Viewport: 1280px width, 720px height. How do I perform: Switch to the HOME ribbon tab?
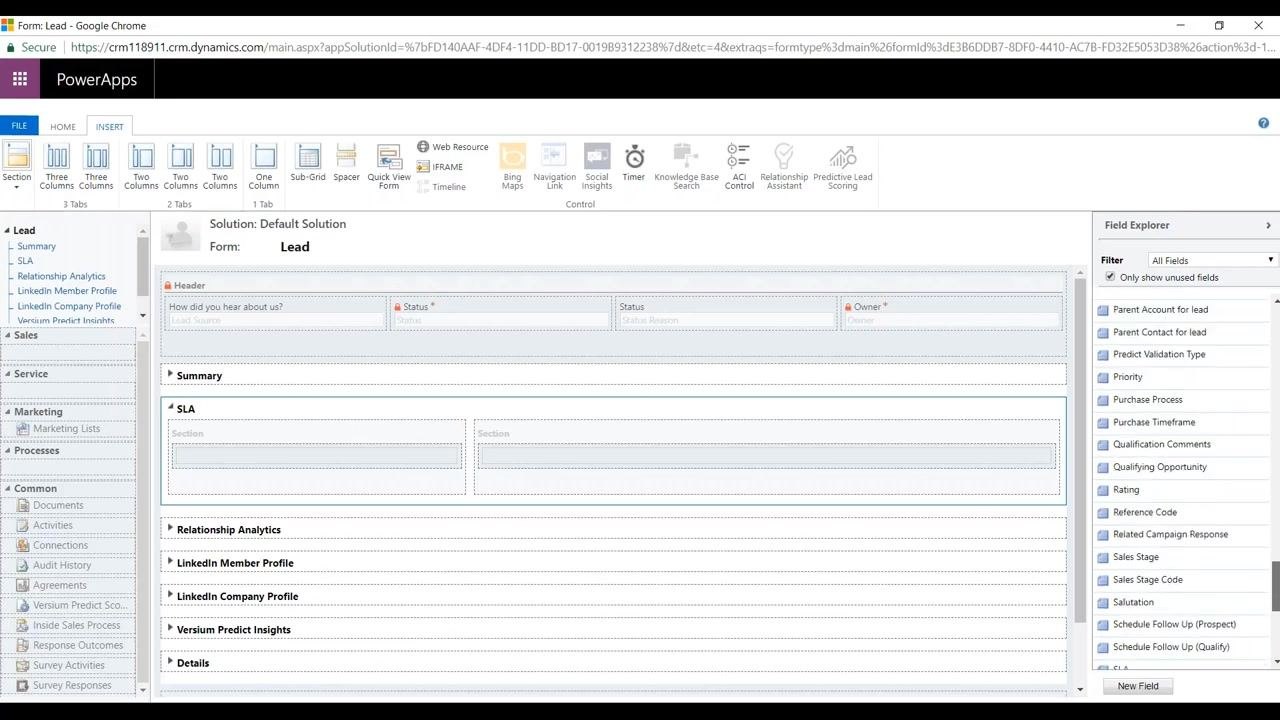coord(63,127)
